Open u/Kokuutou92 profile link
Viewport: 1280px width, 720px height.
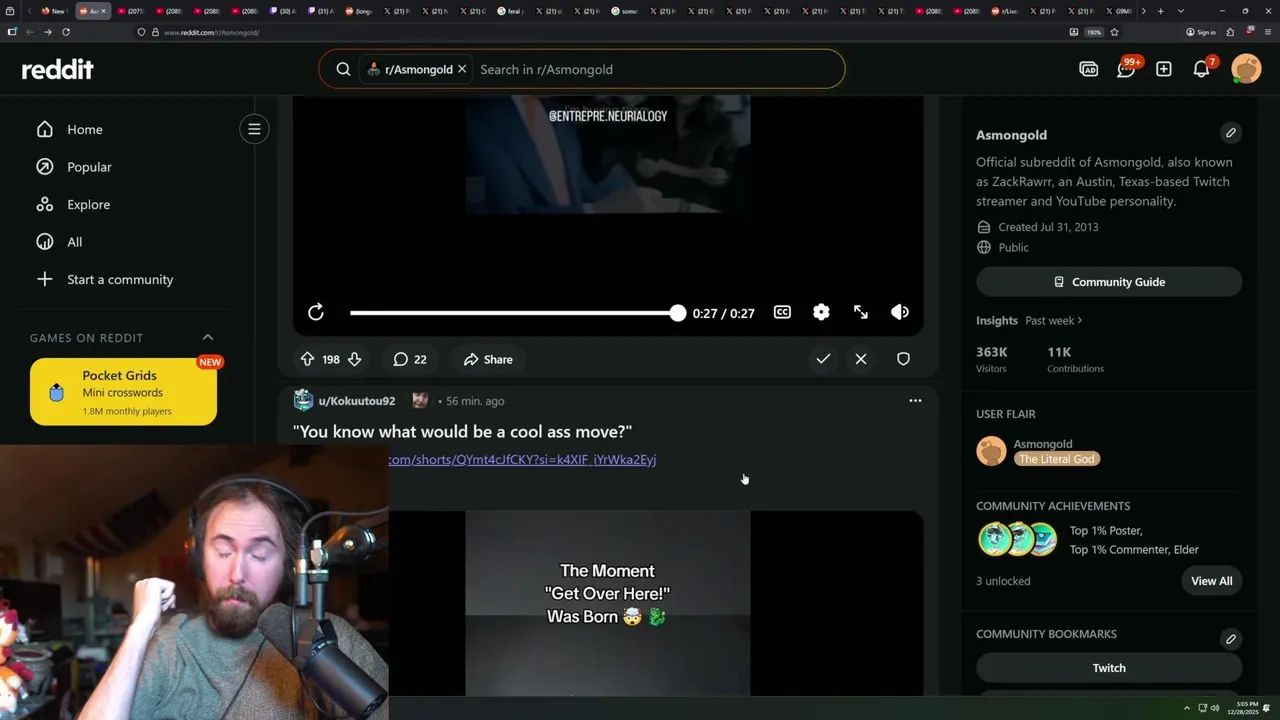coord(356,401)
